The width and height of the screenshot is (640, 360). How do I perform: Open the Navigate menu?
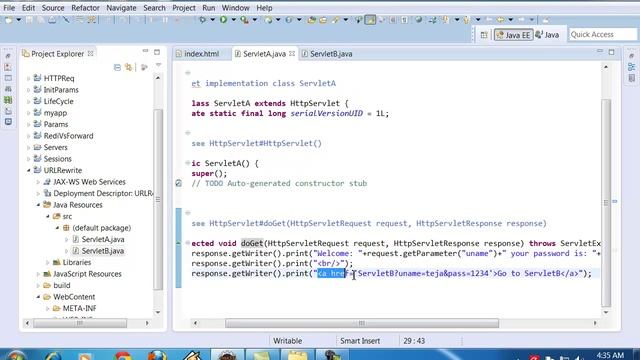point(121,8)
